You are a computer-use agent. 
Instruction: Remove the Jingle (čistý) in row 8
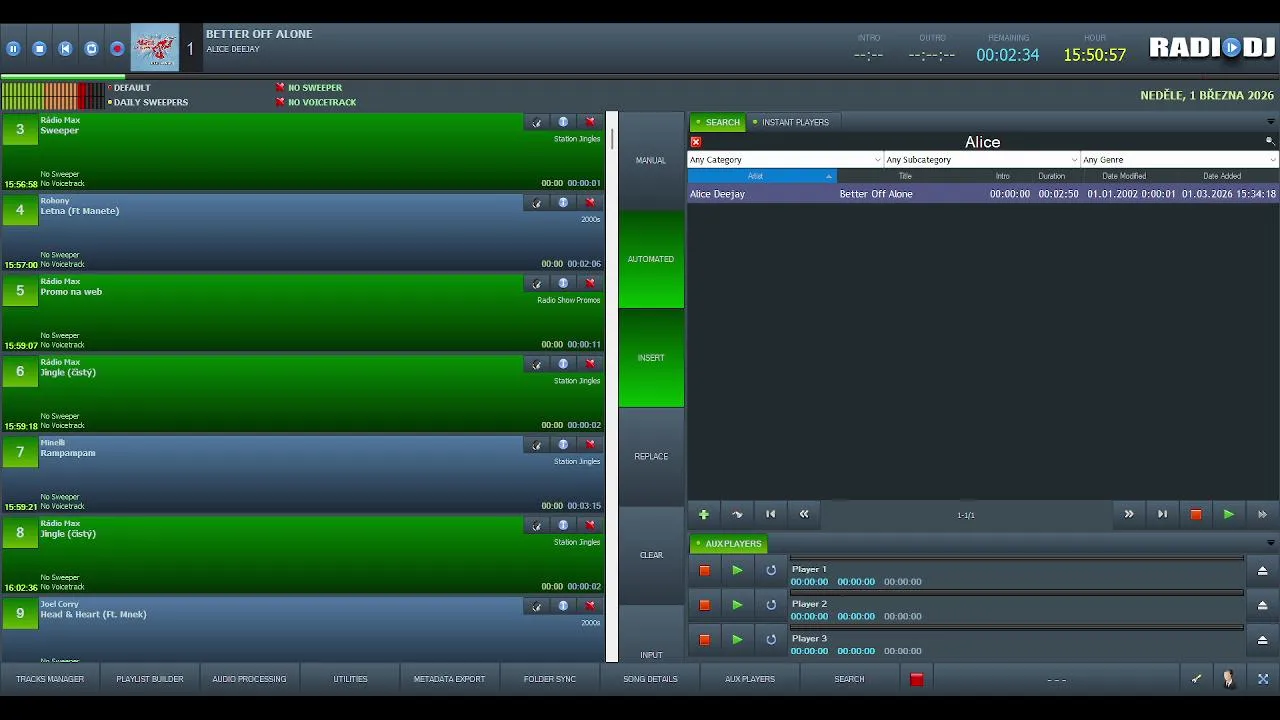point(590,526)
